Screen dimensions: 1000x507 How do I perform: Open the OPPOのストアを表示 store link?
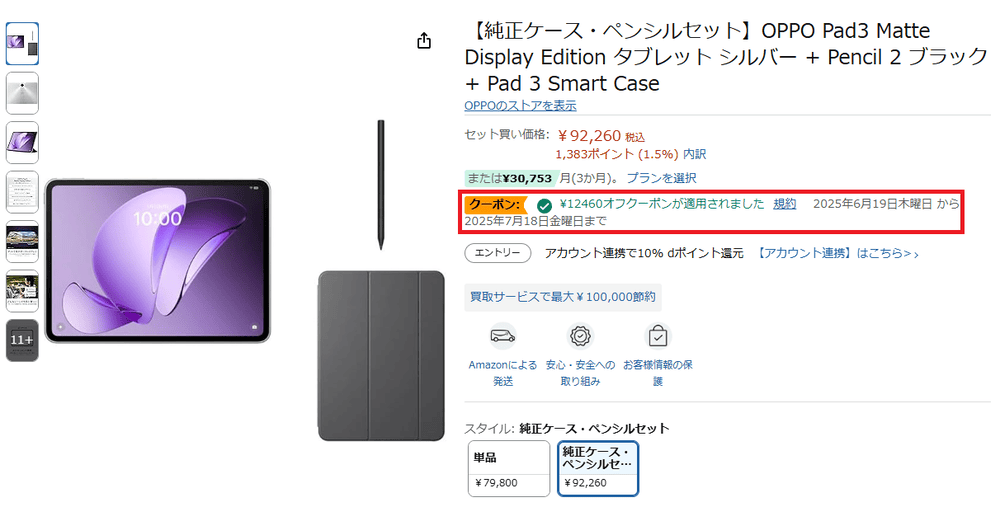pos(520,105)
